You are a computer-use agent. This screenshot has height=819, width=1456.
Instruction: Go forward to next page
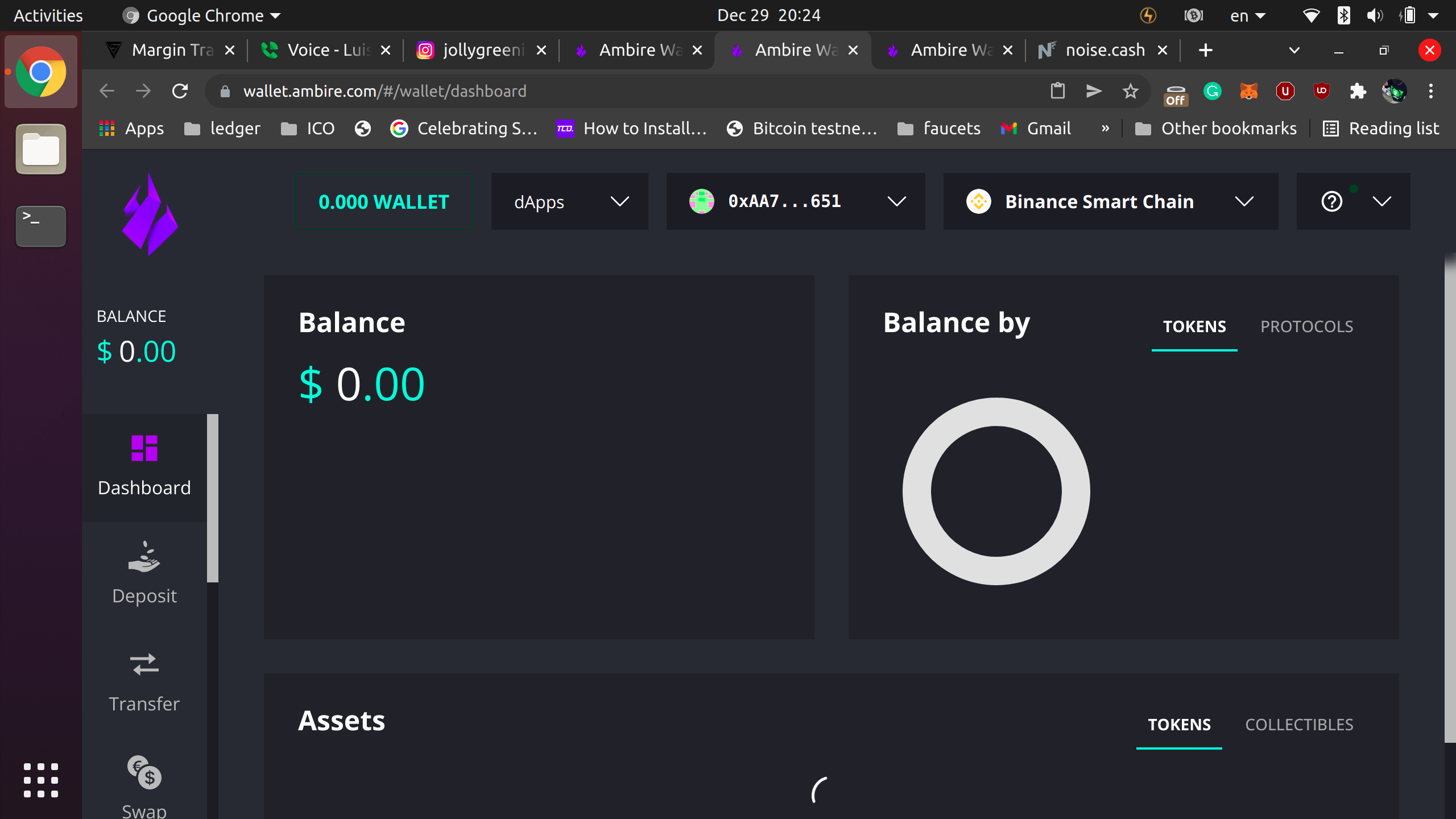pos(143,91)
